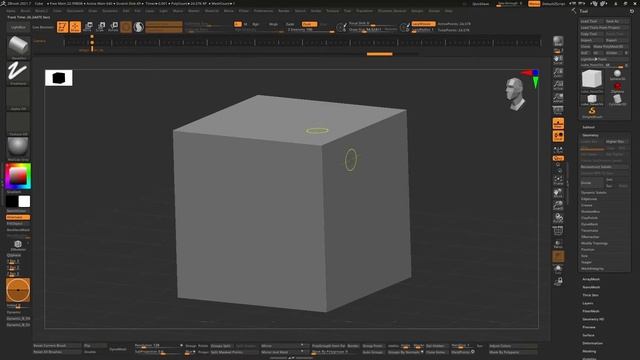Expand DynaMesh subsection in Geometry
The height and width of the screenshot is (360, 640).
pyautogui.click(x=589, y=224)
